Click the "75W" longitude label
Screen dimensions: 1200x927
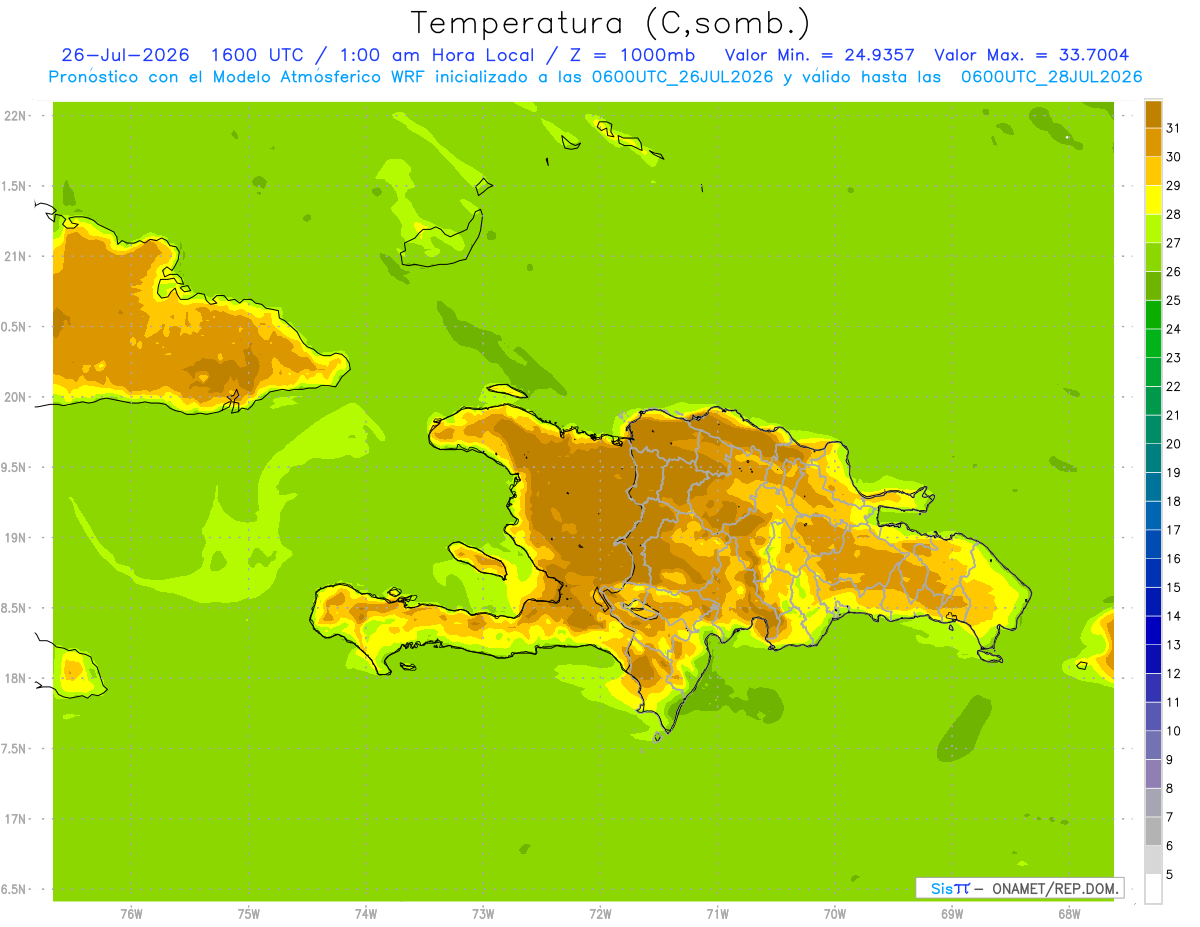(x=249, y=914)
